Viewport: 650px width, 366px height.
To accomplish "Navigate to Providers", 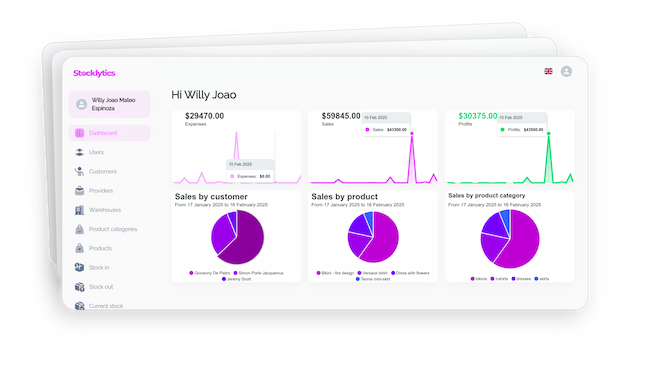I will [101, 191].
